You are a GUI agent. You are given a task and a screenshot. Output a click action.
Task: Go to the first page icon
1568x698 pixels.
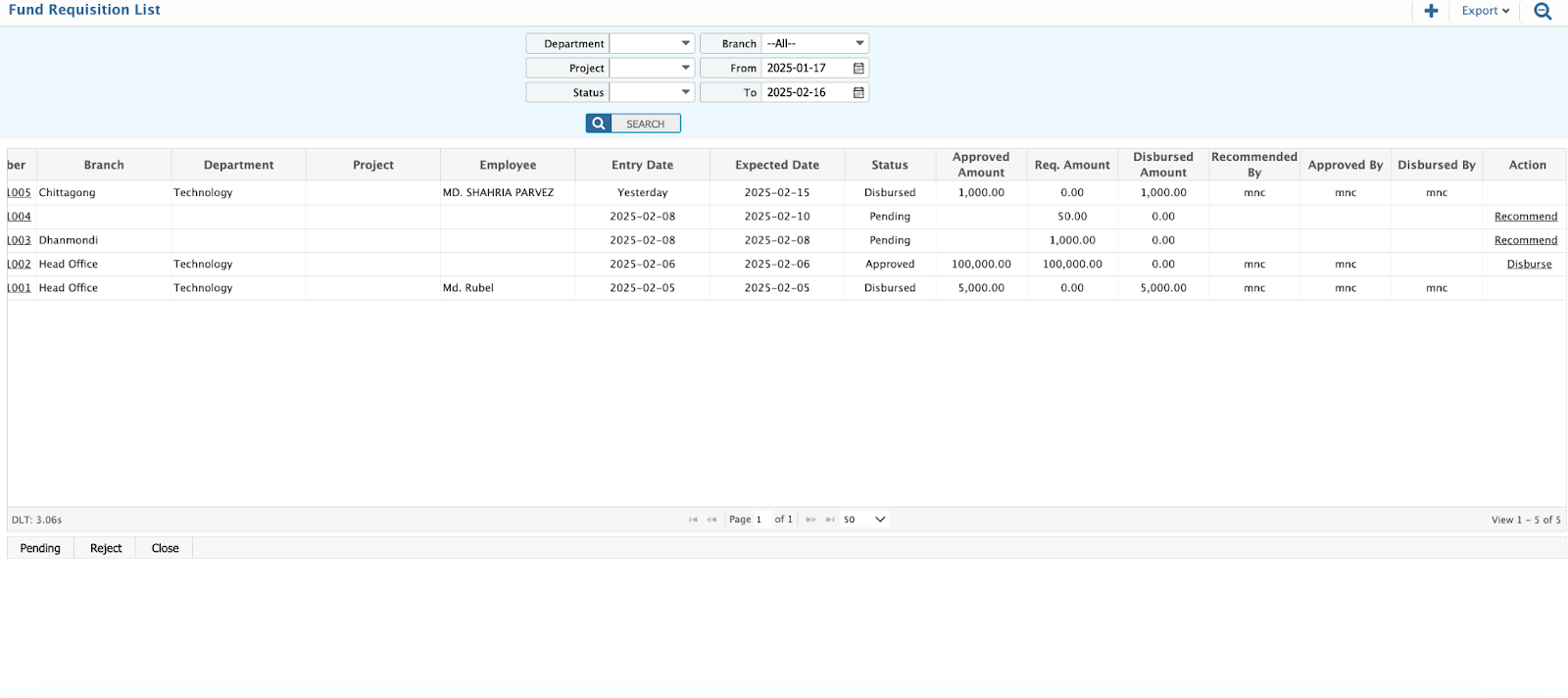coord(693,520)
